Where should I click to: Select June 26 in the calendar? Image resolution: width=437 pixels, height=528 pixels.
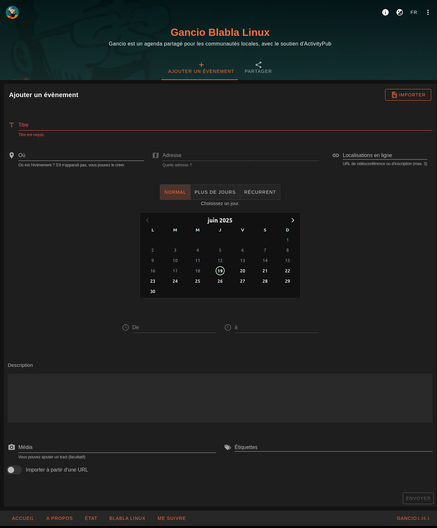click(x=220, y=281)
